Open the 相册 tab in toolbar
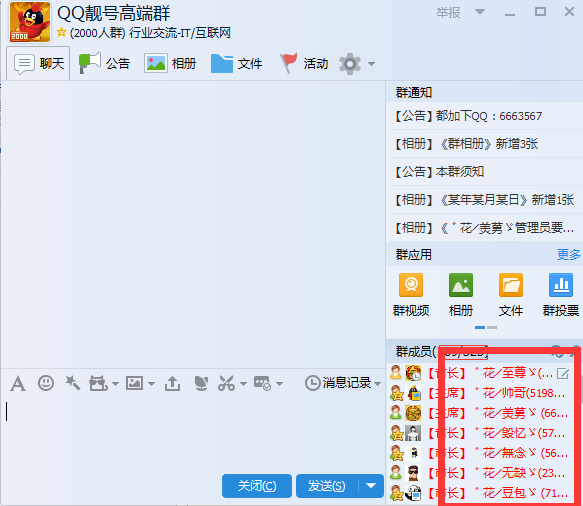 [170, 63]
